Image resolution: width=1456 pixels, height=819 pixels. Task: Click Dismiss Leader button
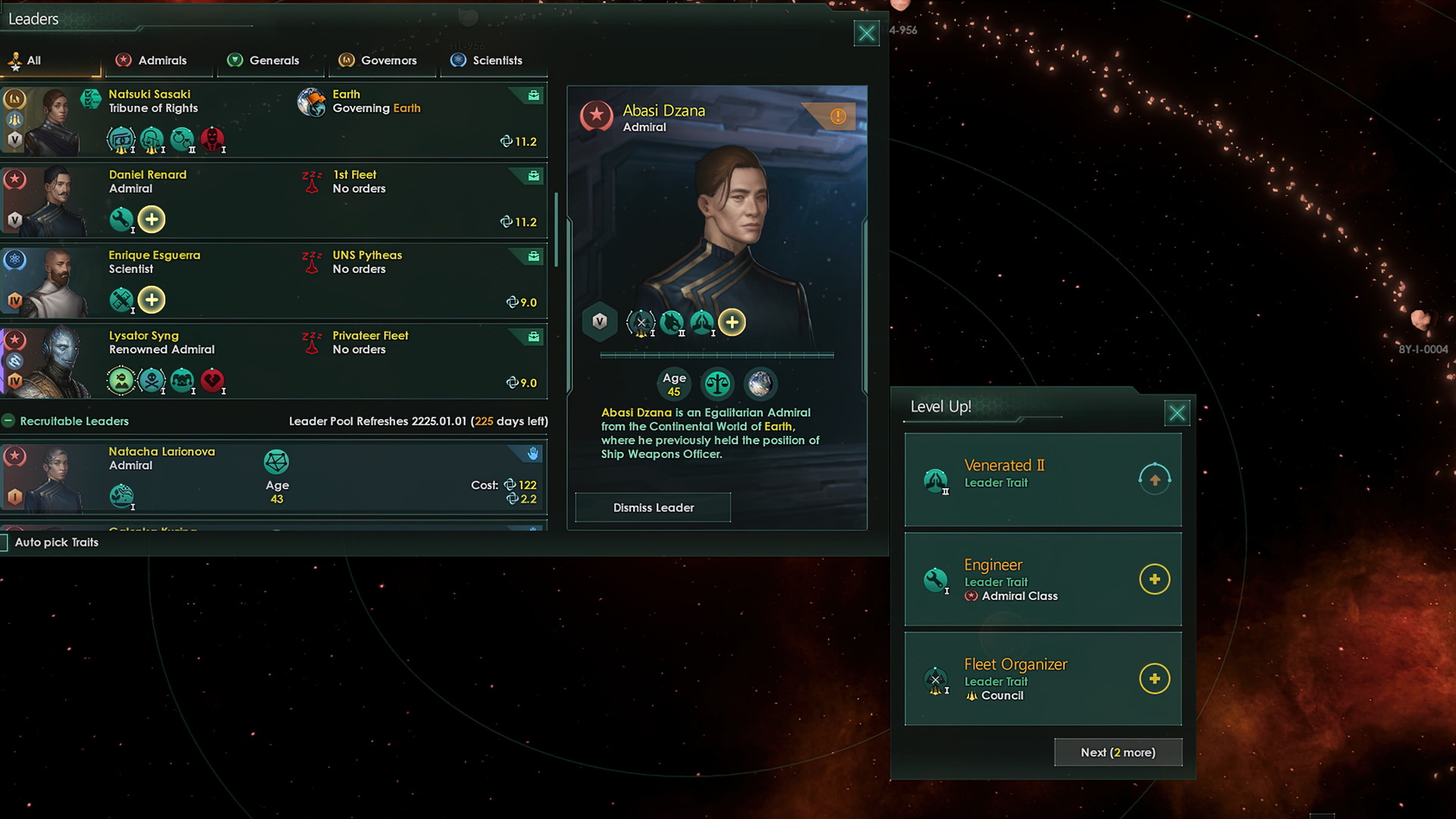point(653,507)
